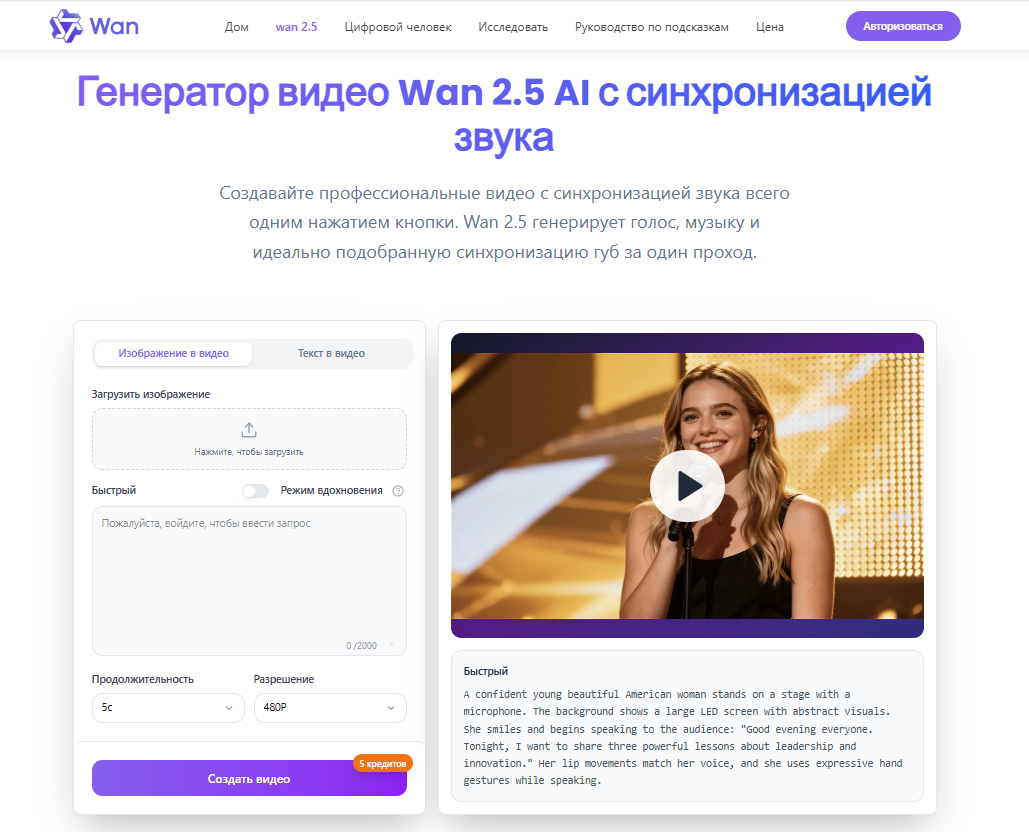The width and height of the screenshot is (1029, 832).
Task: Click the Wan logo icon
Action: point(66,26)
